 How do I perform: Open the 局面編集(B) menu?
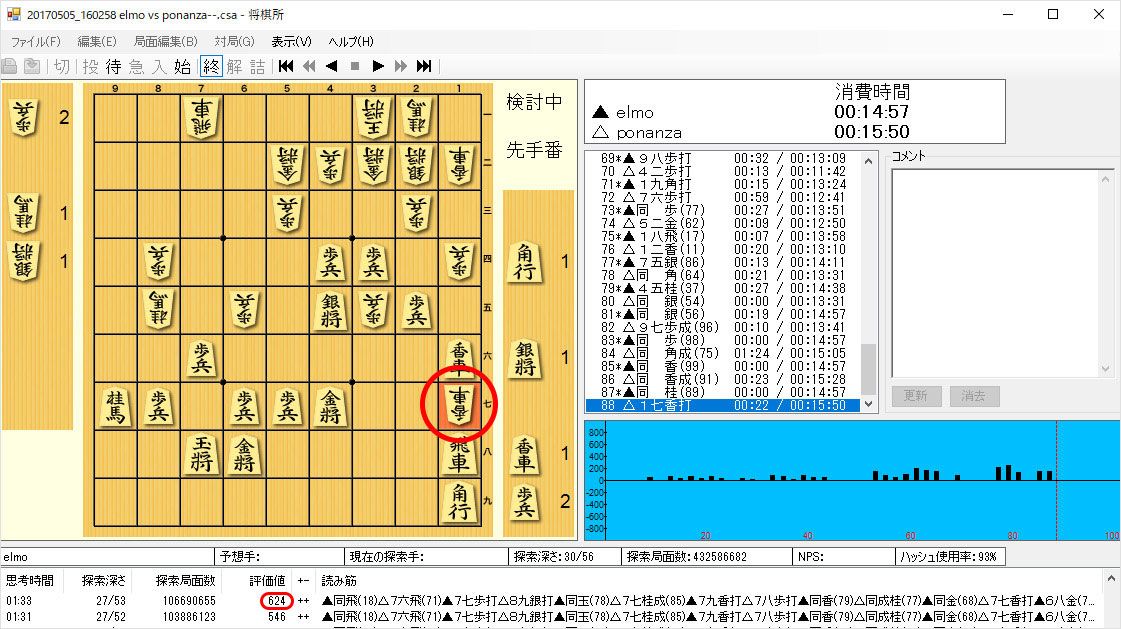165,41
